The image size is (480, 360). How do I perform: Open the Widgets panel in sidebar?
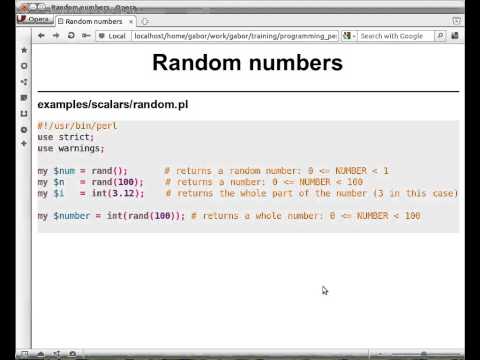coord(24,66)
